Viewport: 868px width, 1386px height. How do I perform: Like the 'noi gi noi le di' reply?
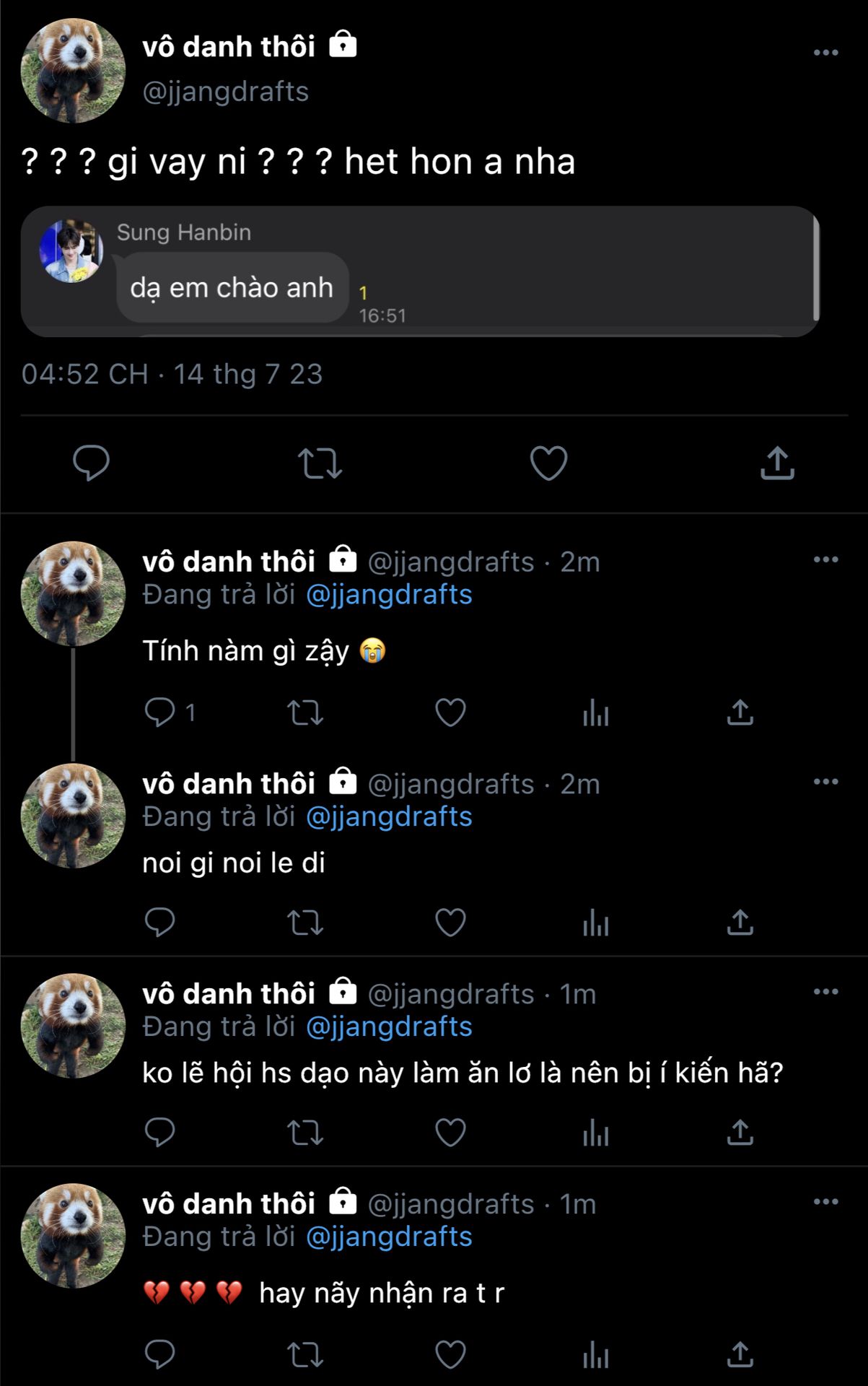pos(450,923)
